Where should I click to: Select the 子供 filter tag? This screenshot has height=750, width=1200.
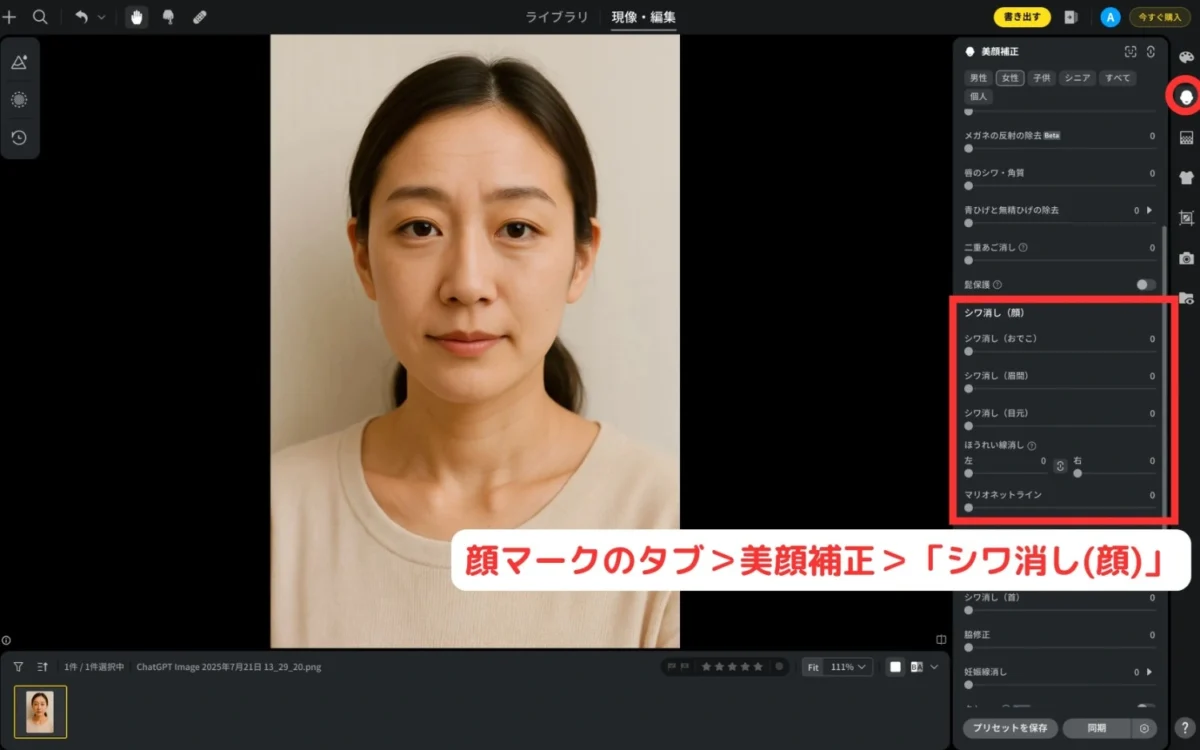[x=1042, y=78]
